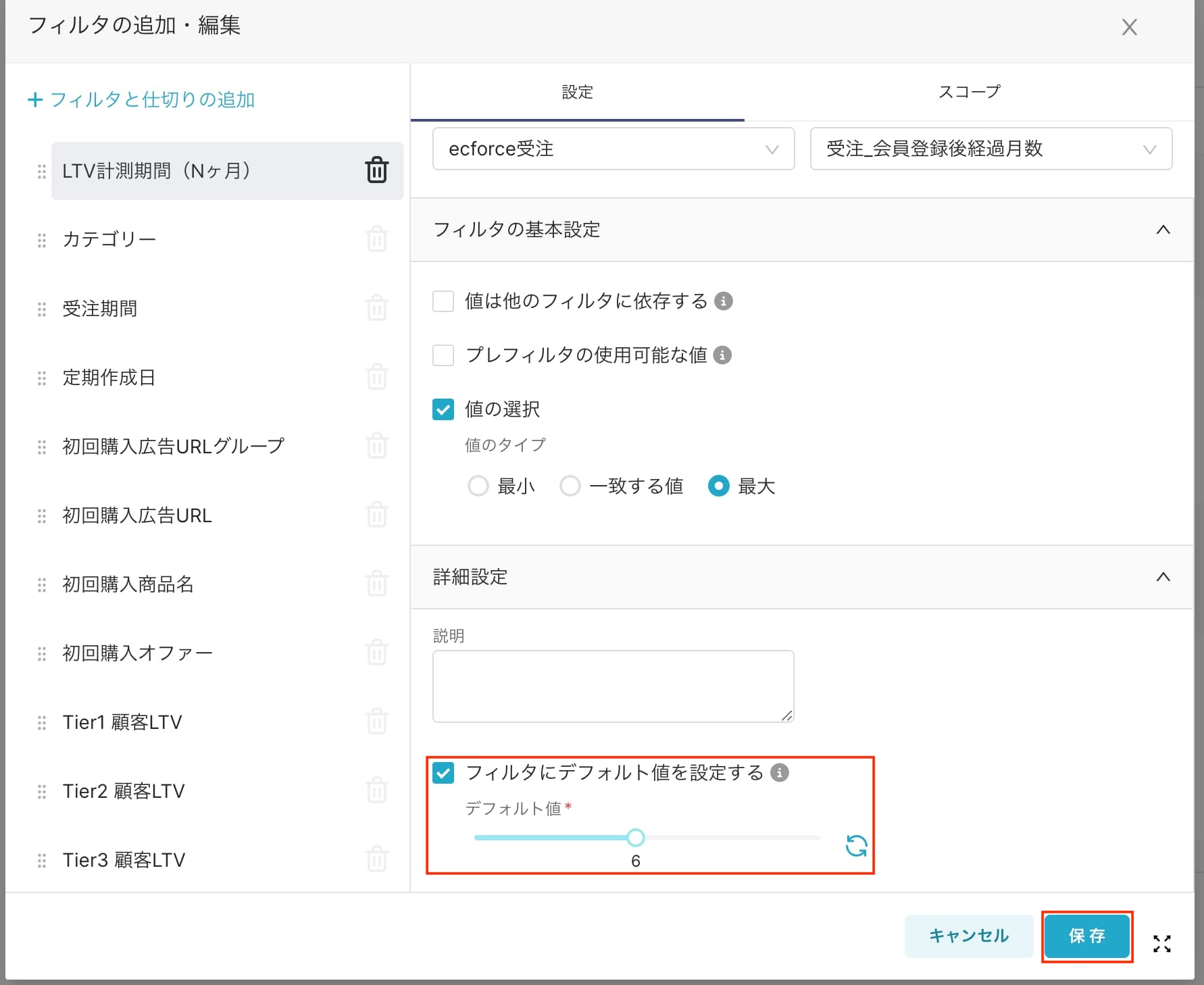This screenshot has height=985, width=1204.
Task: Uncheck フィルタにデフォルト値を設定する checkbox
Action: pos(443,773)
